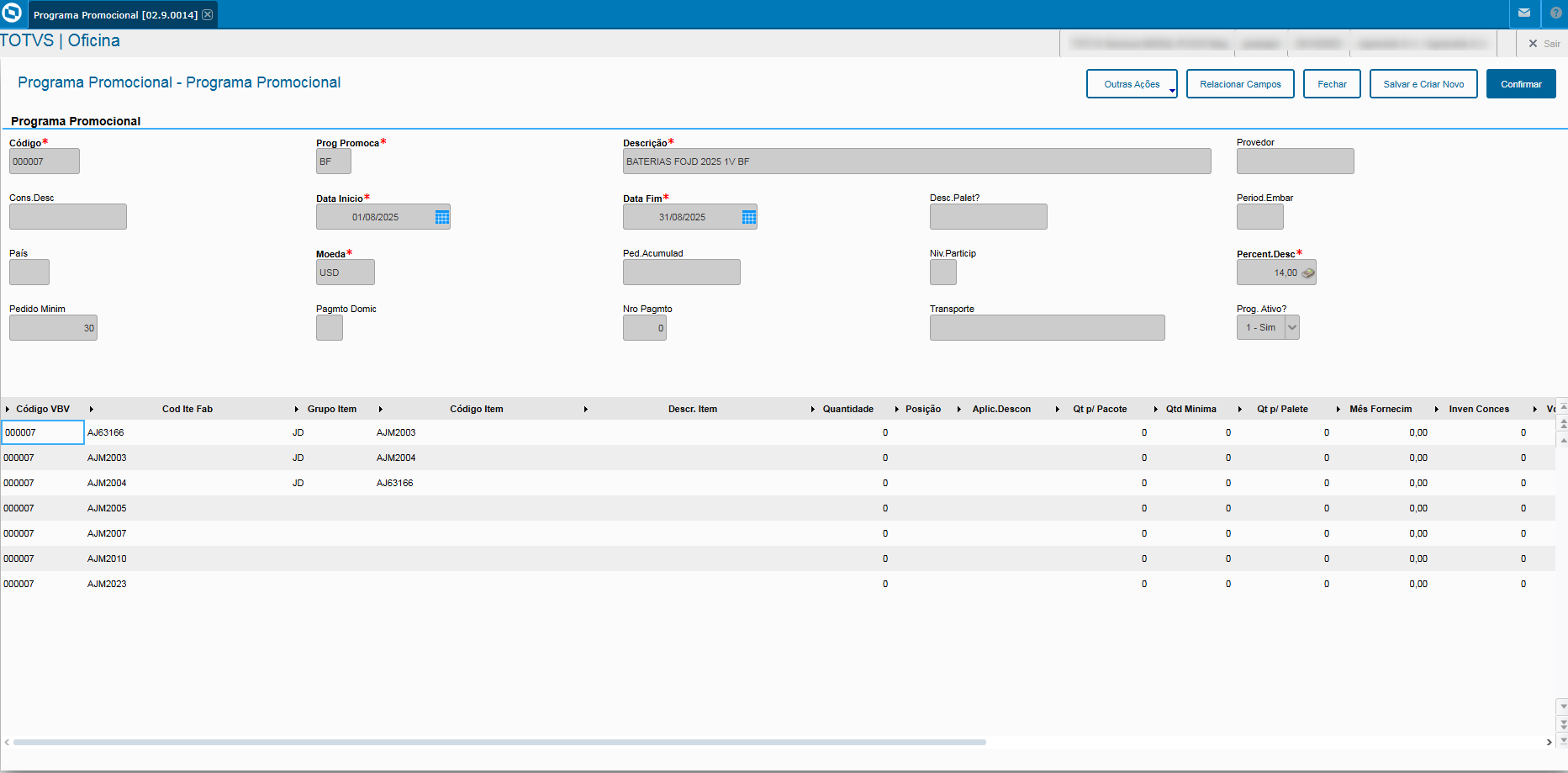Viewport: 1568px width, 773px height.
Task: Select Código Item cell AJM2003
Action: (477, 432)
